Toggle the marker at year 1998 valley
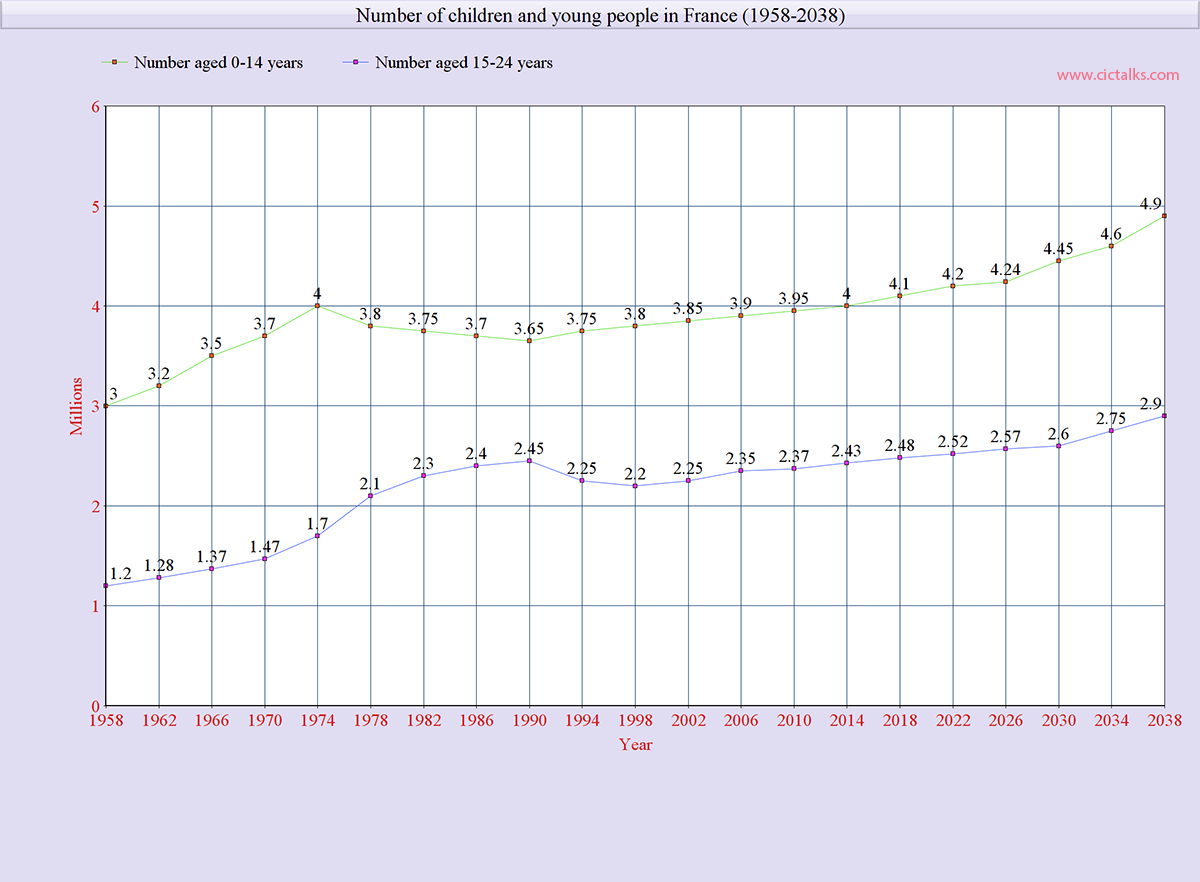Viewport: 1200px width, 882px height. click(636, 485)
